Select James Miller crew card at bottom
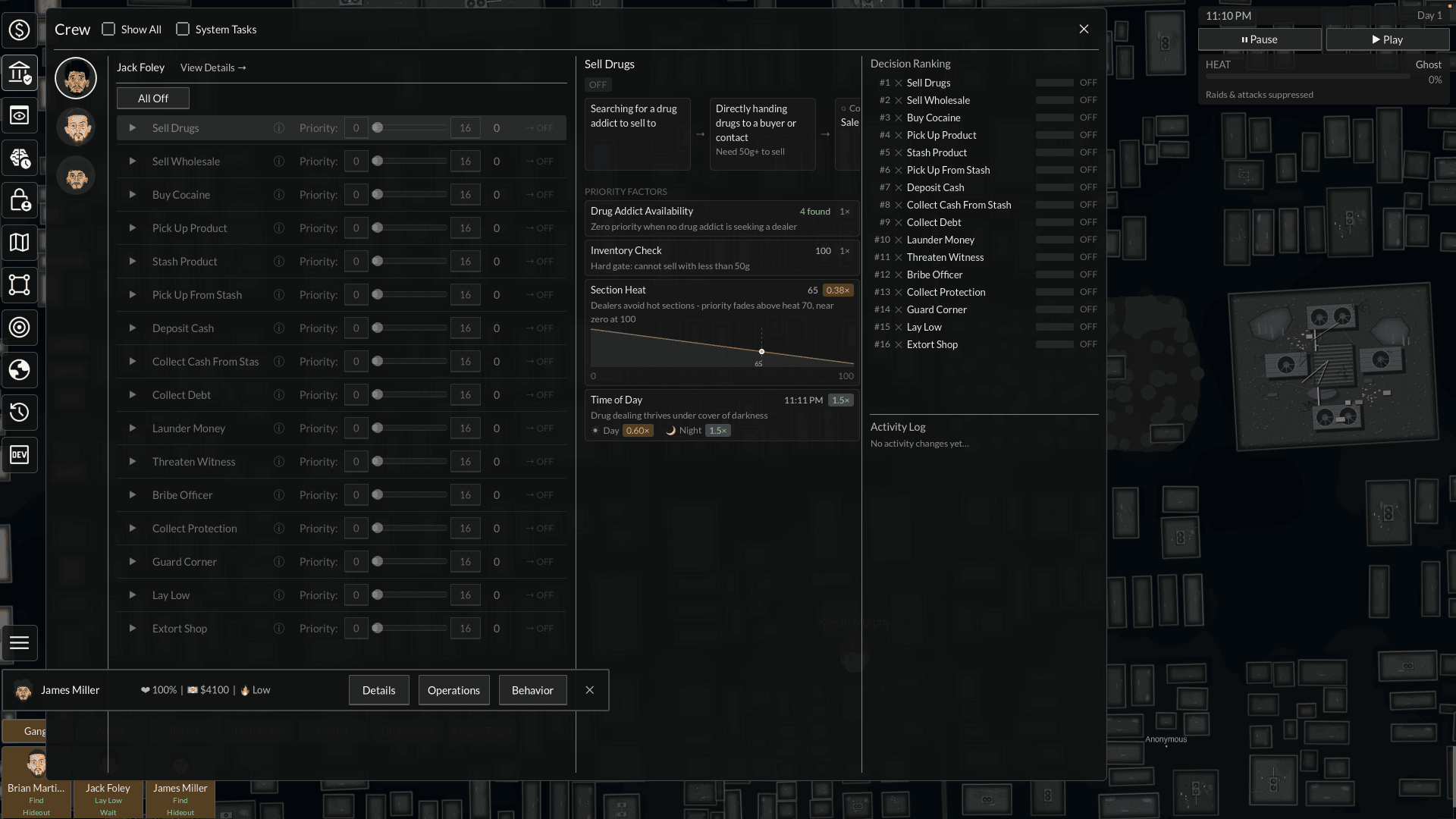 pos(180,799)
